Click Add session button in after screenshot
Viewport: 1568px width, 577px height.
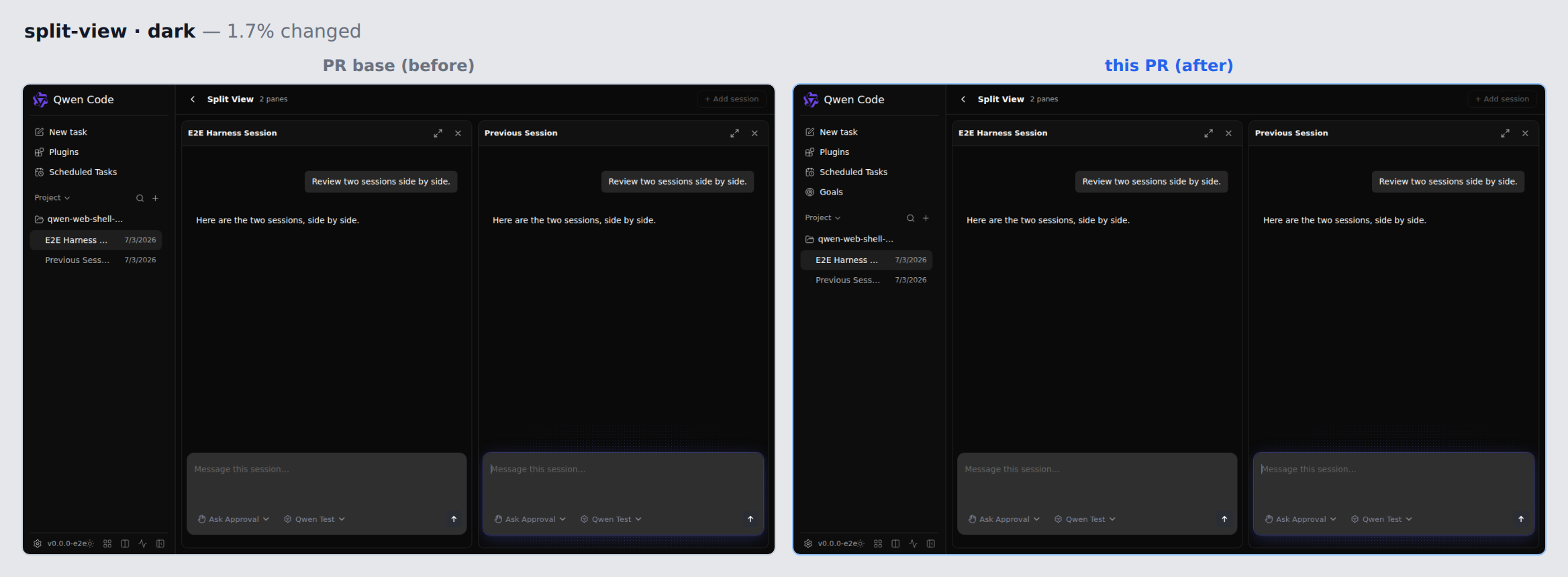pyautogui.click(x=1502, y=99)
